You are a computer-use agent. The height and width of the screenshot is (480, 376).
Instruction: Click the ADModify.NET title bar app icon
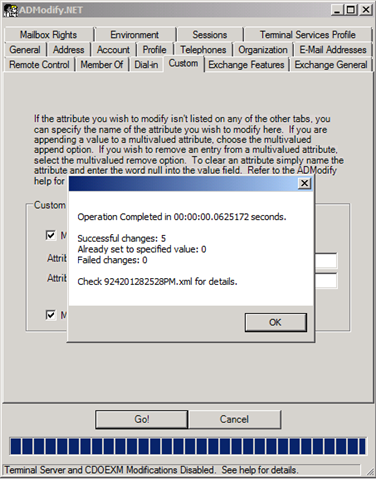point(10,10)
